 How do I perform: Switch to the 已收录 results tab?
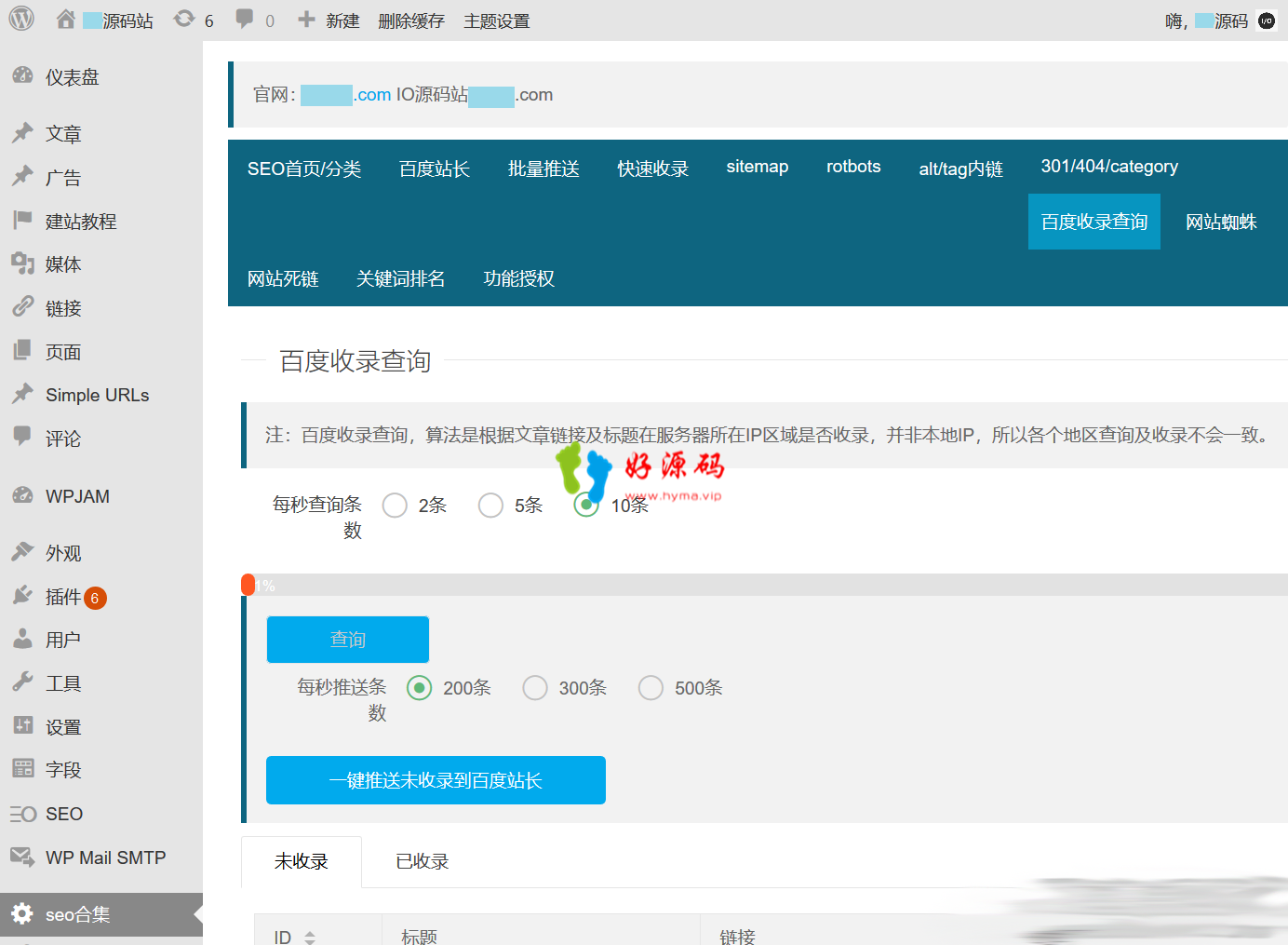(x=423, y=861)
